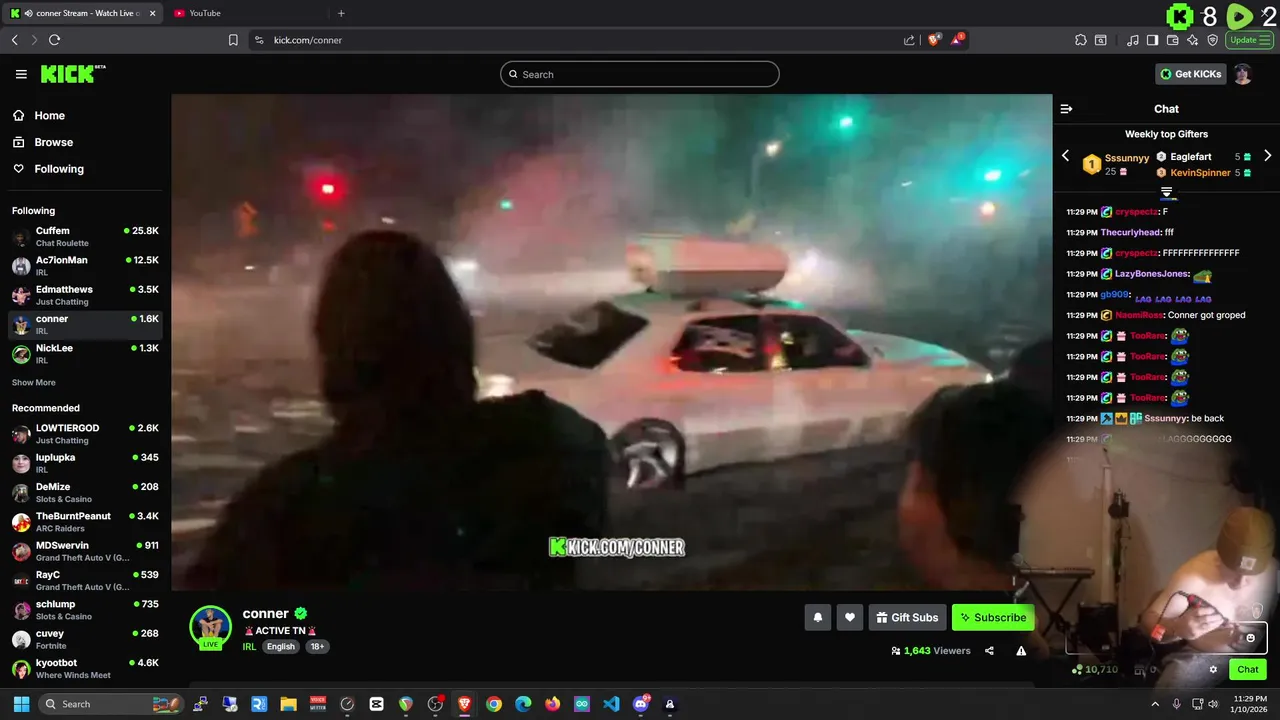Open the cuvey Fortnite channel
Screen dimensions: 1280x720
coord(85,639)
